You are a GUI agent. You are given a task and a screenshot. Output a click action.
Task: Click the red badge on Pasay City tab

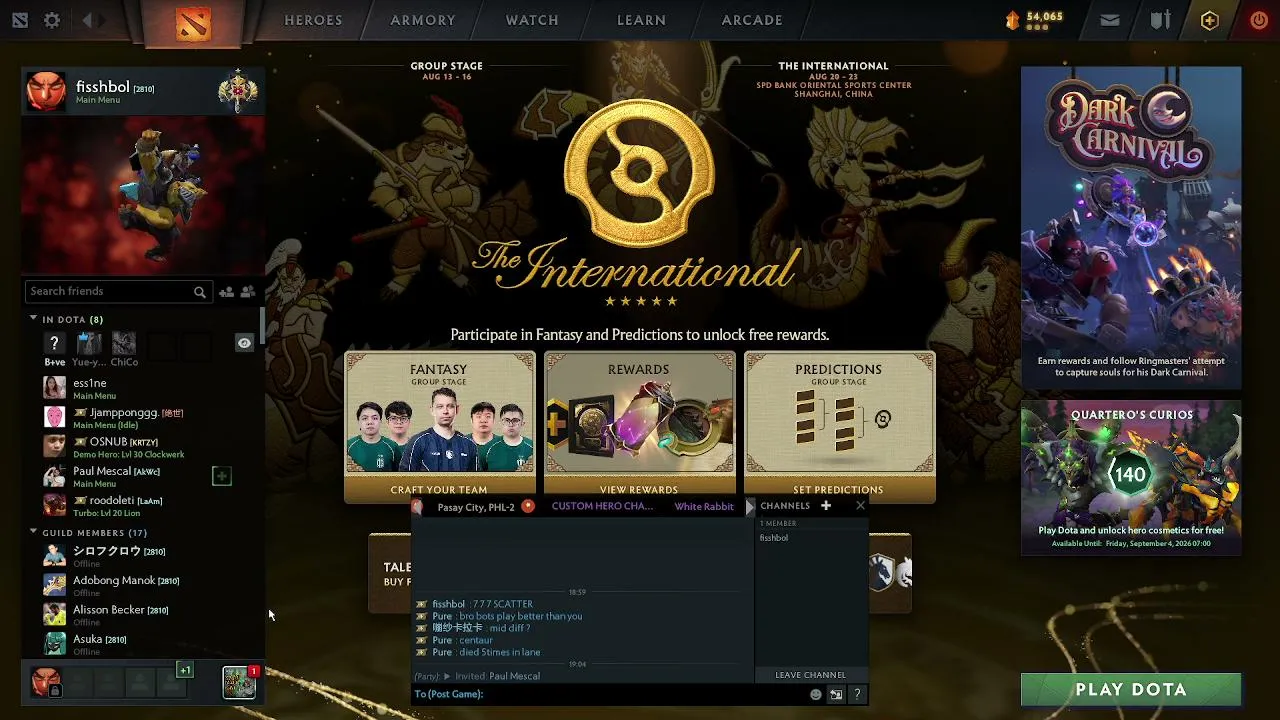[528, 506]
